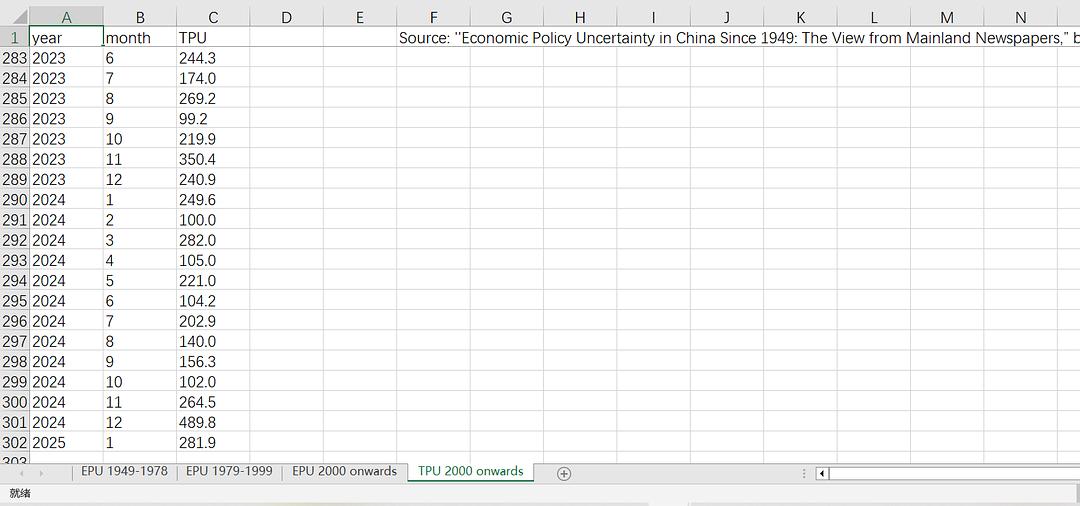The height and width of the screenshot is (506, 1080).
Task: Click the TPU value 140.0
Action: [213, 341]
